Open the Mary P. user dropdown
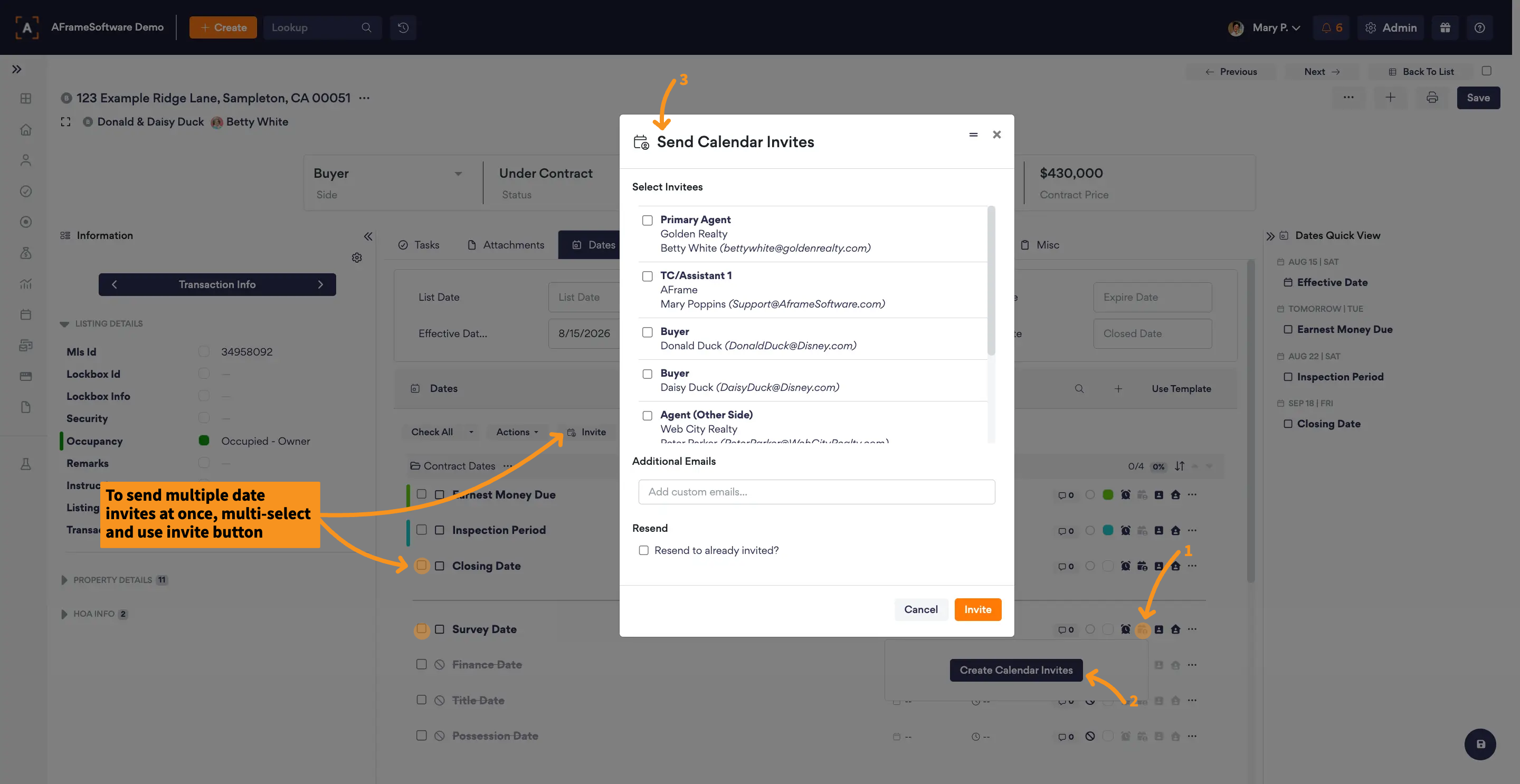 pyautogui.click(x=1265, y=28)
